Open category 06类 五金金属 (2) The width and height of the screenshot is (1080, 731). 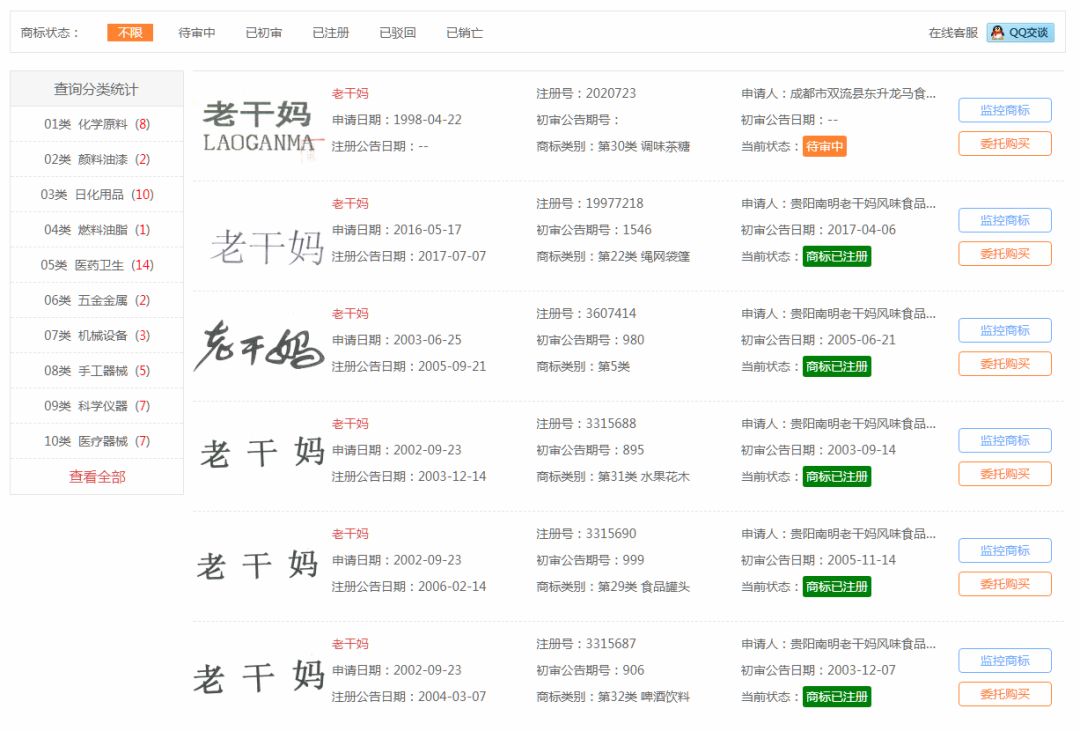97,300
